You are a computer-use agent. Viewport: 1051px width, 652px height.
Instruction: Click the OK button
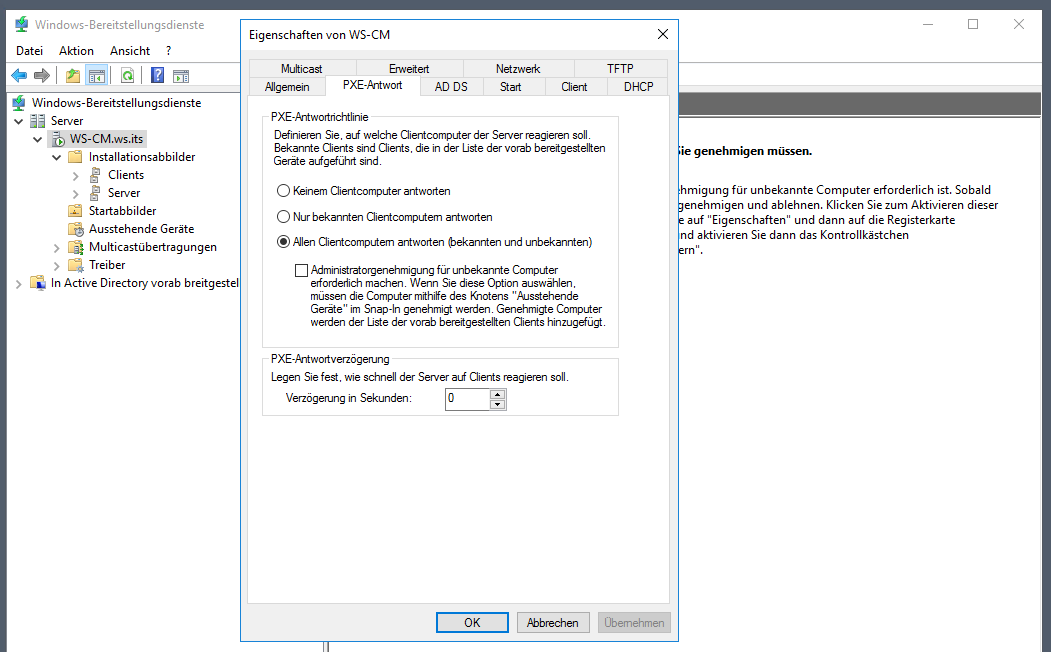pos(472,623)
